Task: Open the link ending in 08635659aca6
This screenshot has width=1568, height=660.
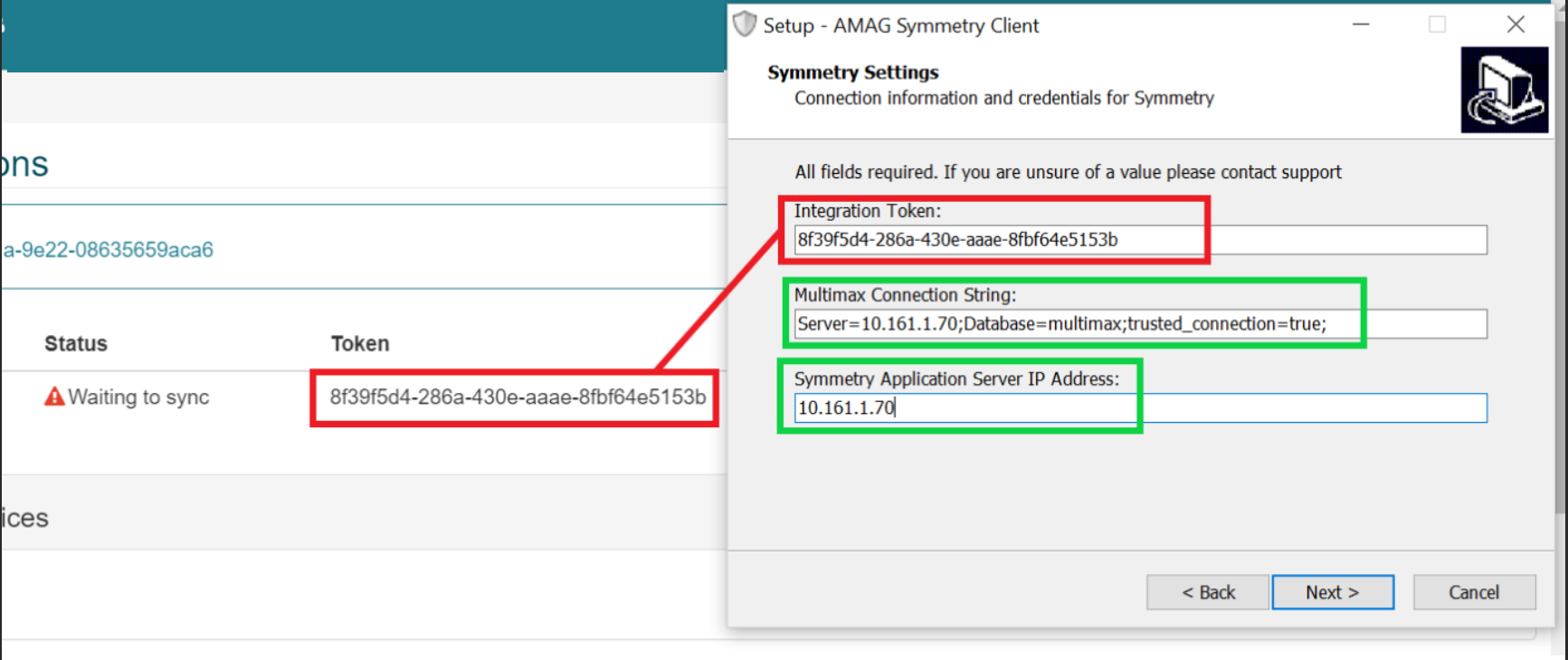Action: coord(108,250)
